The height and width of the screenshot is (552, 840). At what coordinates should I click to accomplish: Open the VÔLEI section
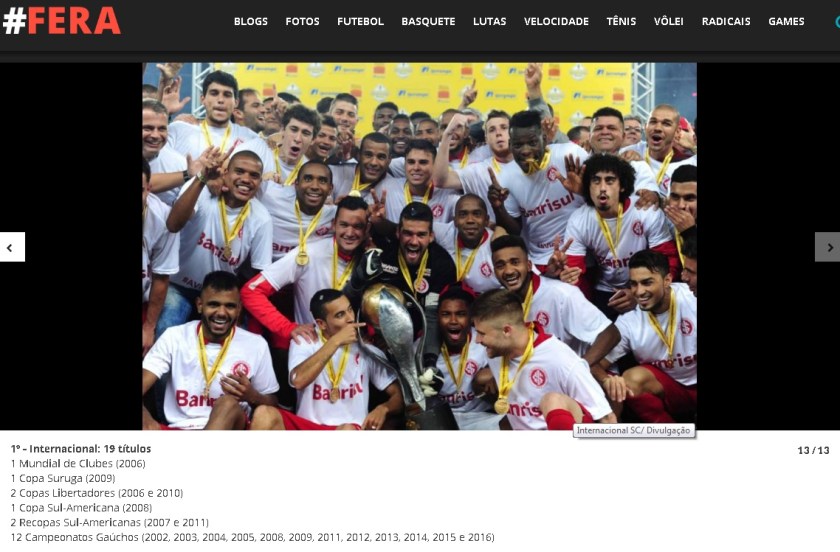(x=669, y=21)
